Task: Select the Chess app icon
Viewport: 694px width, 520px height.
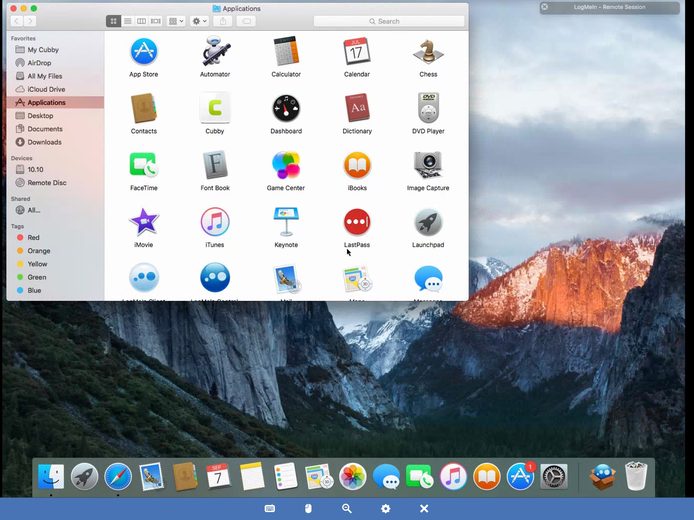Action: coord(428,51)
